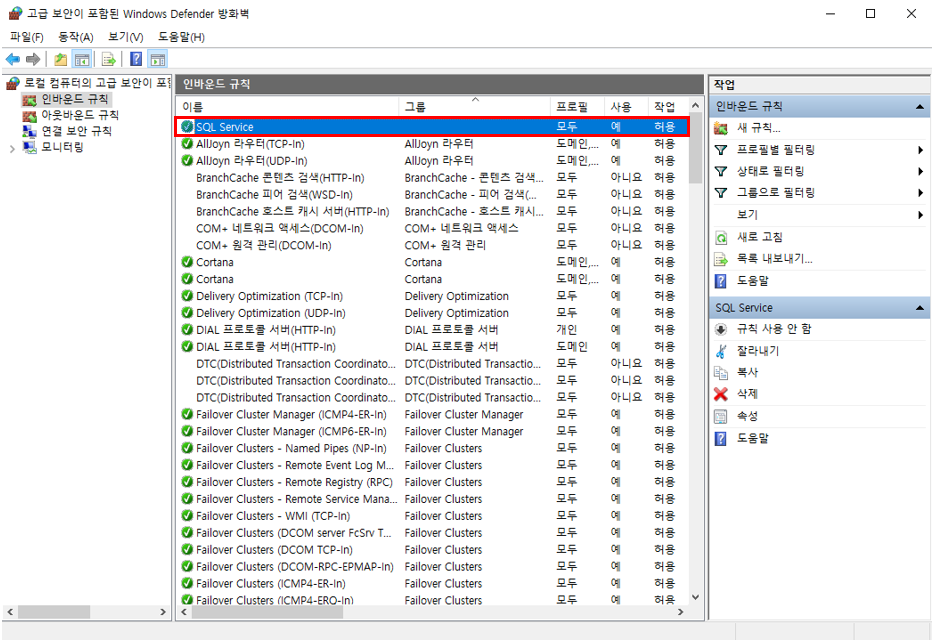The width and height of the screenshot is (933, 643).
Task: Click 삭제 action link
Action: (x=747, y=394)
